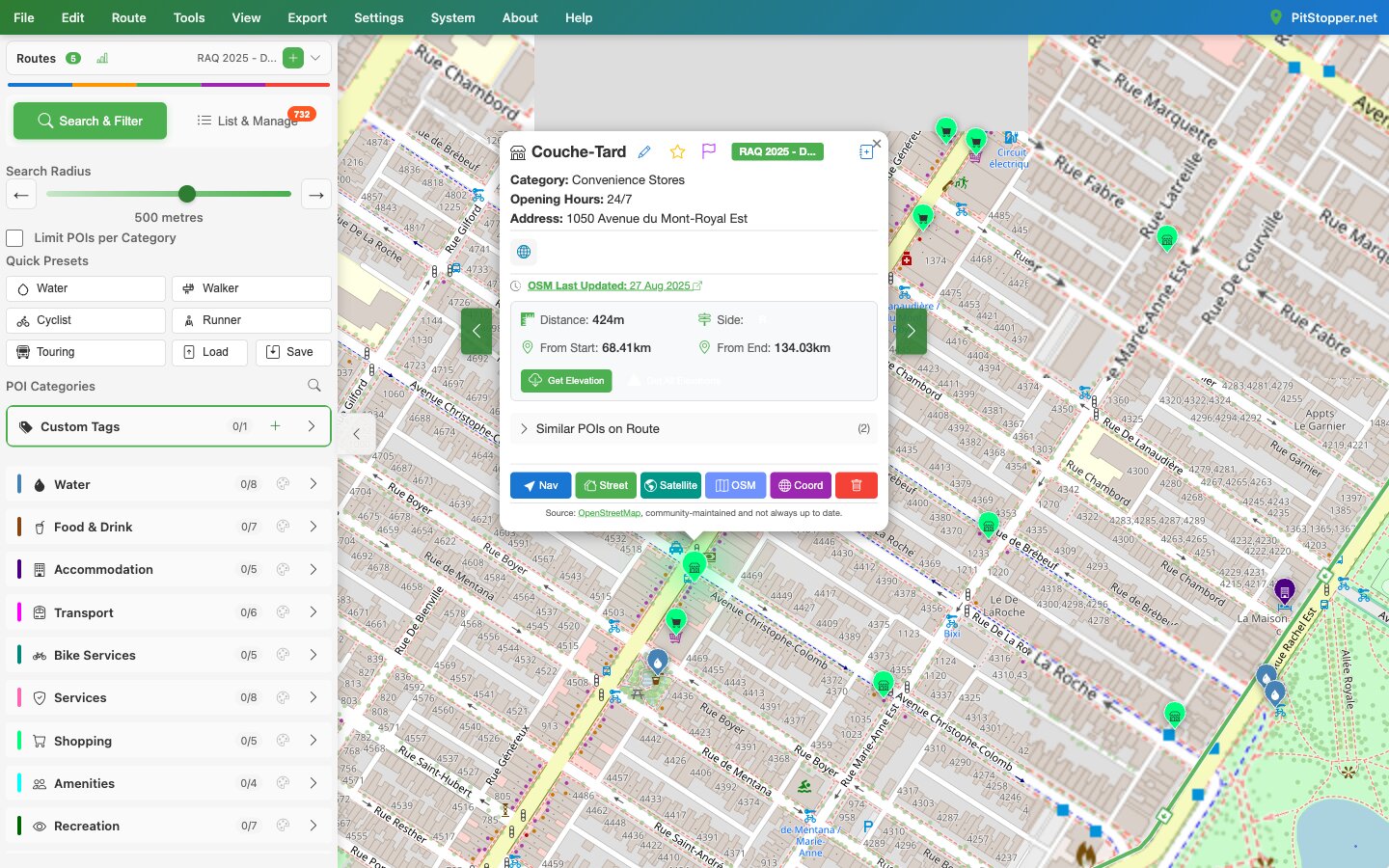Enable Limit POIs per Category
This screenshot has height=868, width=1389.
pyautogui.click(x=14, y=238)
